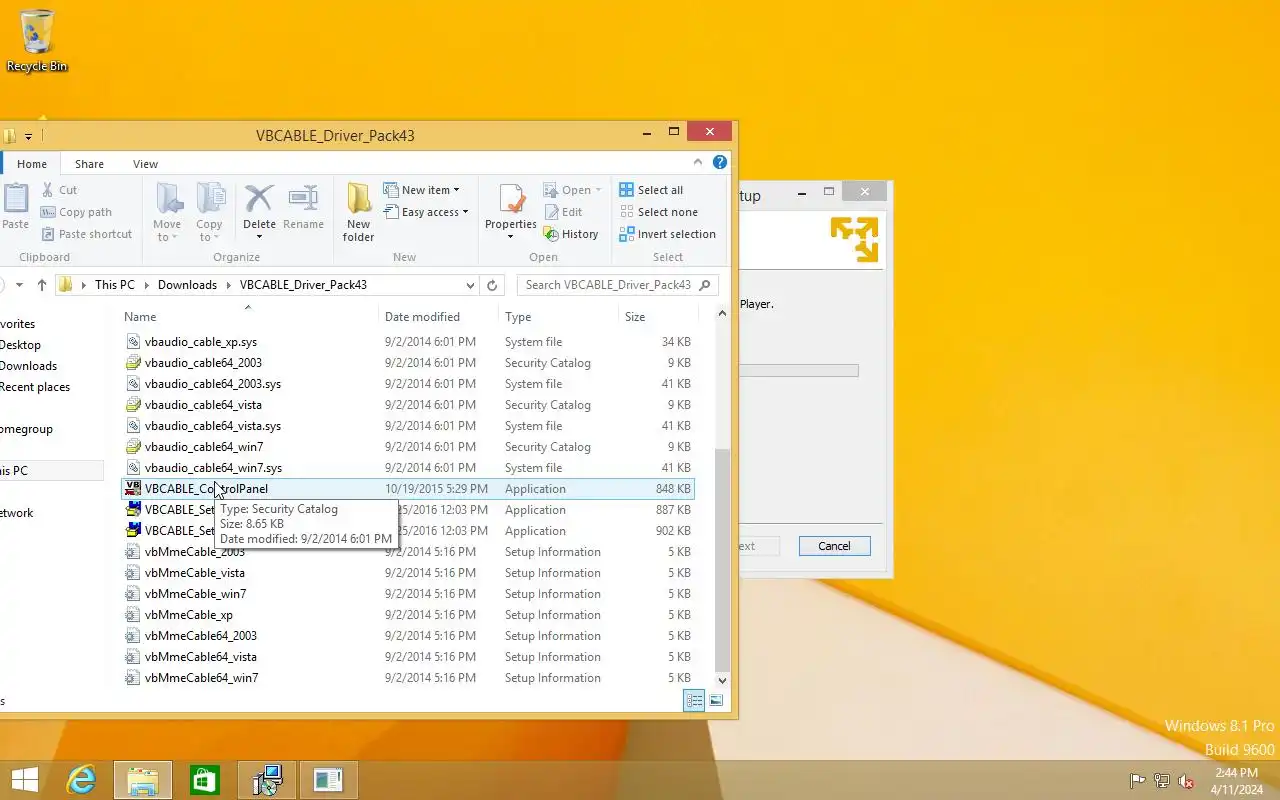This screenshot has width=1280, height=800.
Task: Open the Copy to command
Action: pyautogui.click(x=209, y=212)
